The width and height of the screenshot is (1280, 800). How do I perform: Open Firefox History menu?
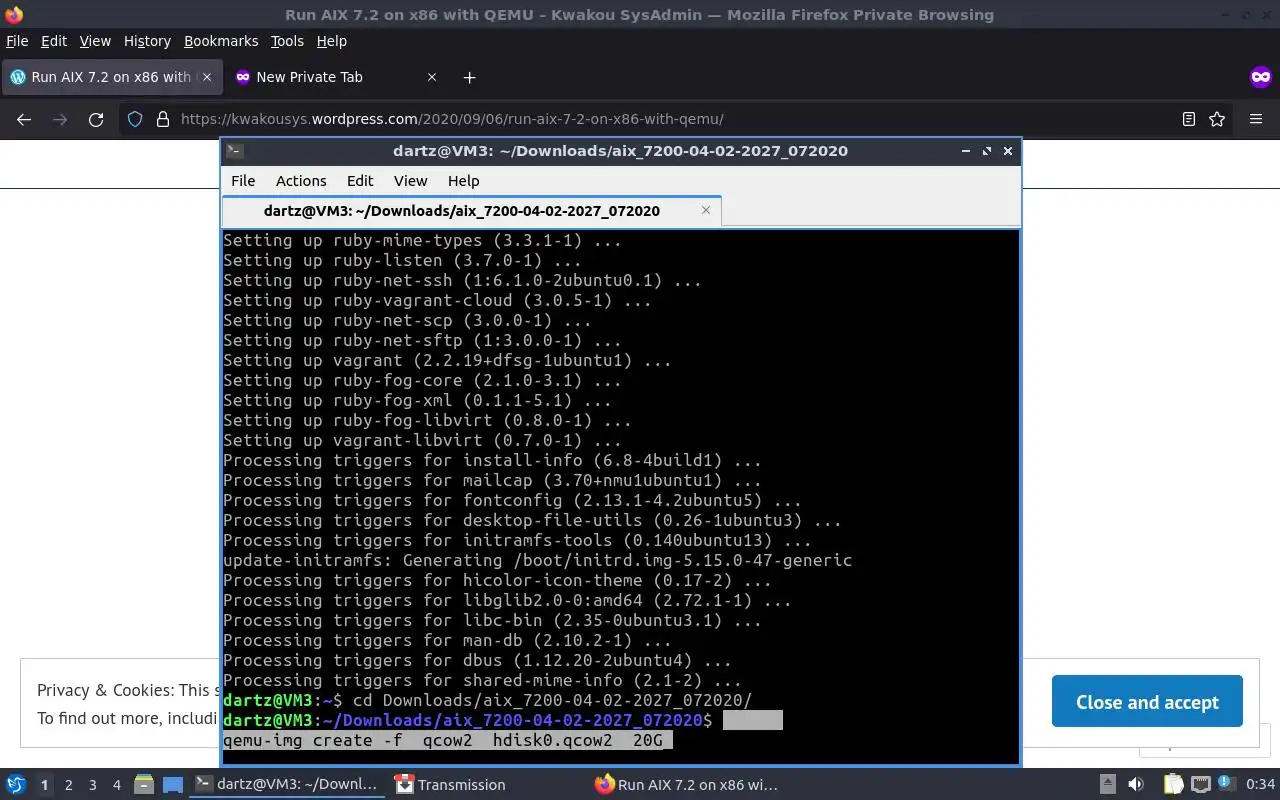point(147,41)
